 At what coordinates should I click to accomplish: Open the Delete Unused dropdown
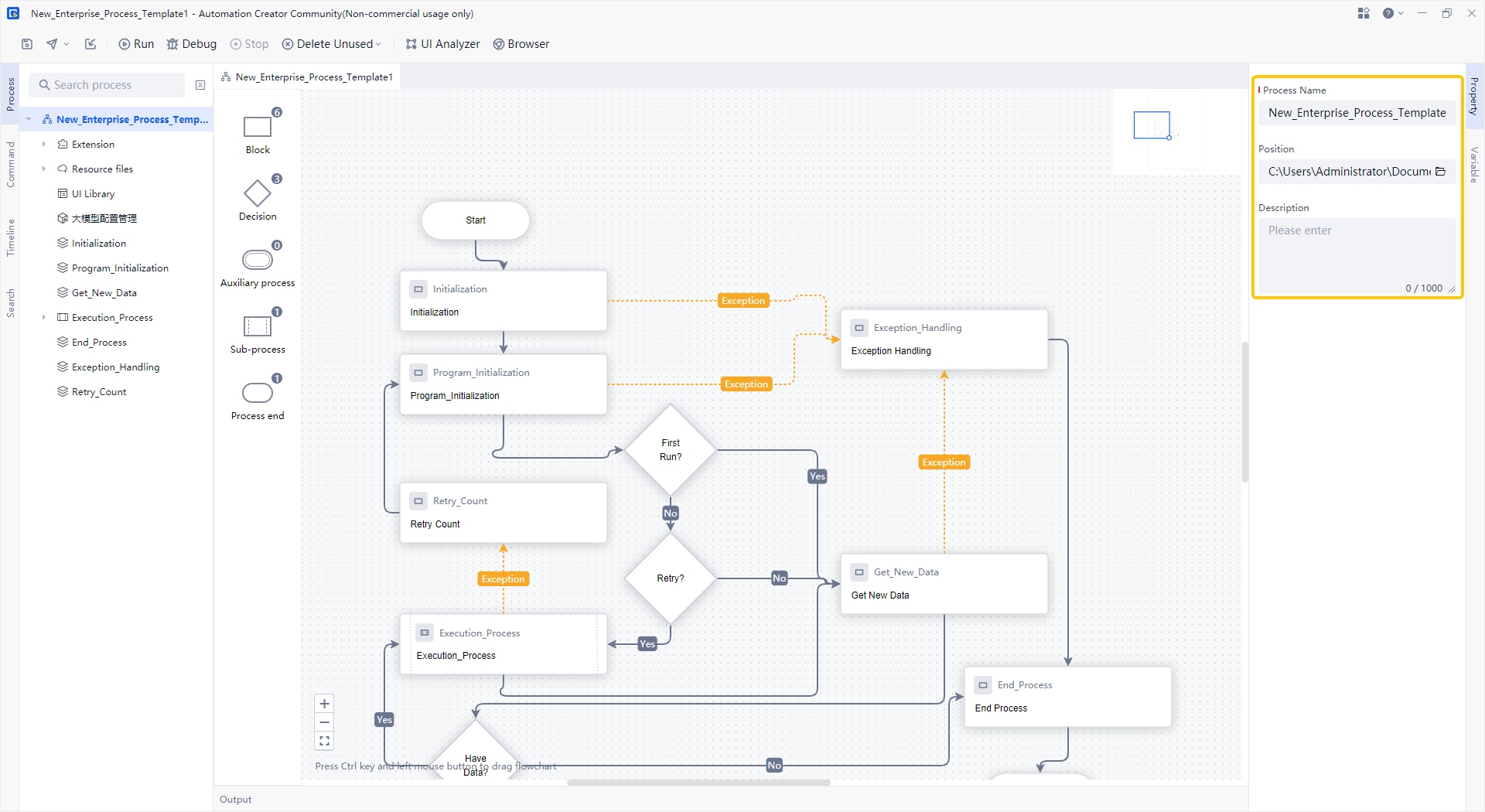[377, 44]
